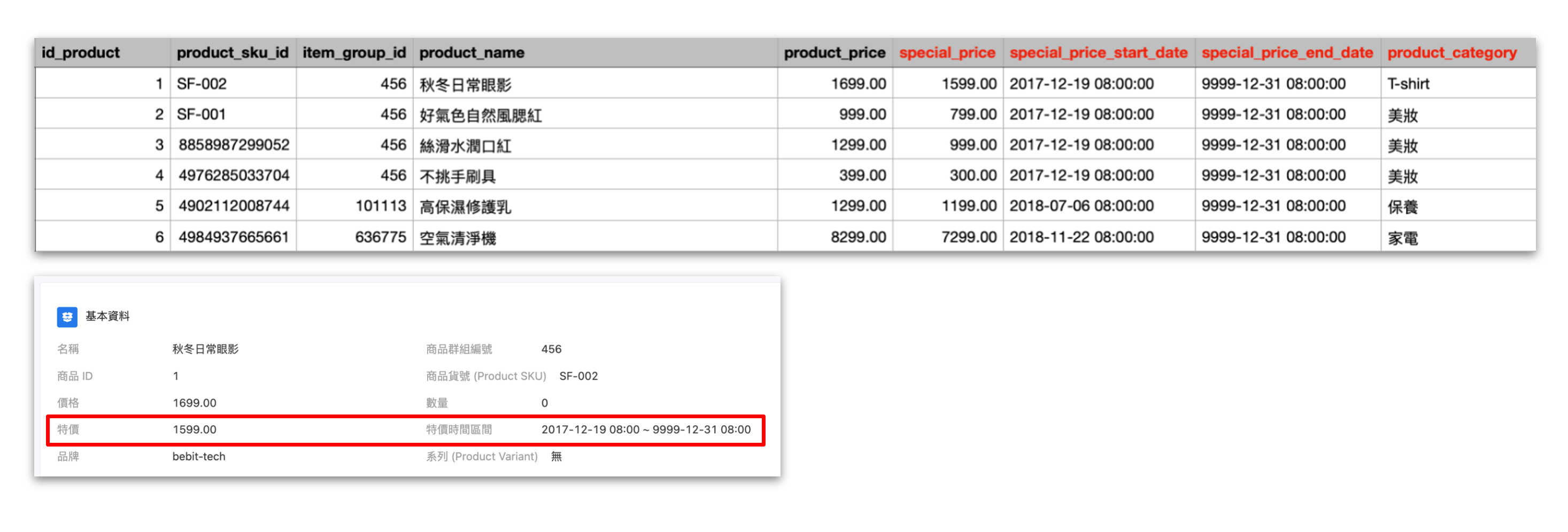The height and width of the screenshot is (532, 1568).
Task: Select the bebit-tech brand value
Action: [198, 456]
